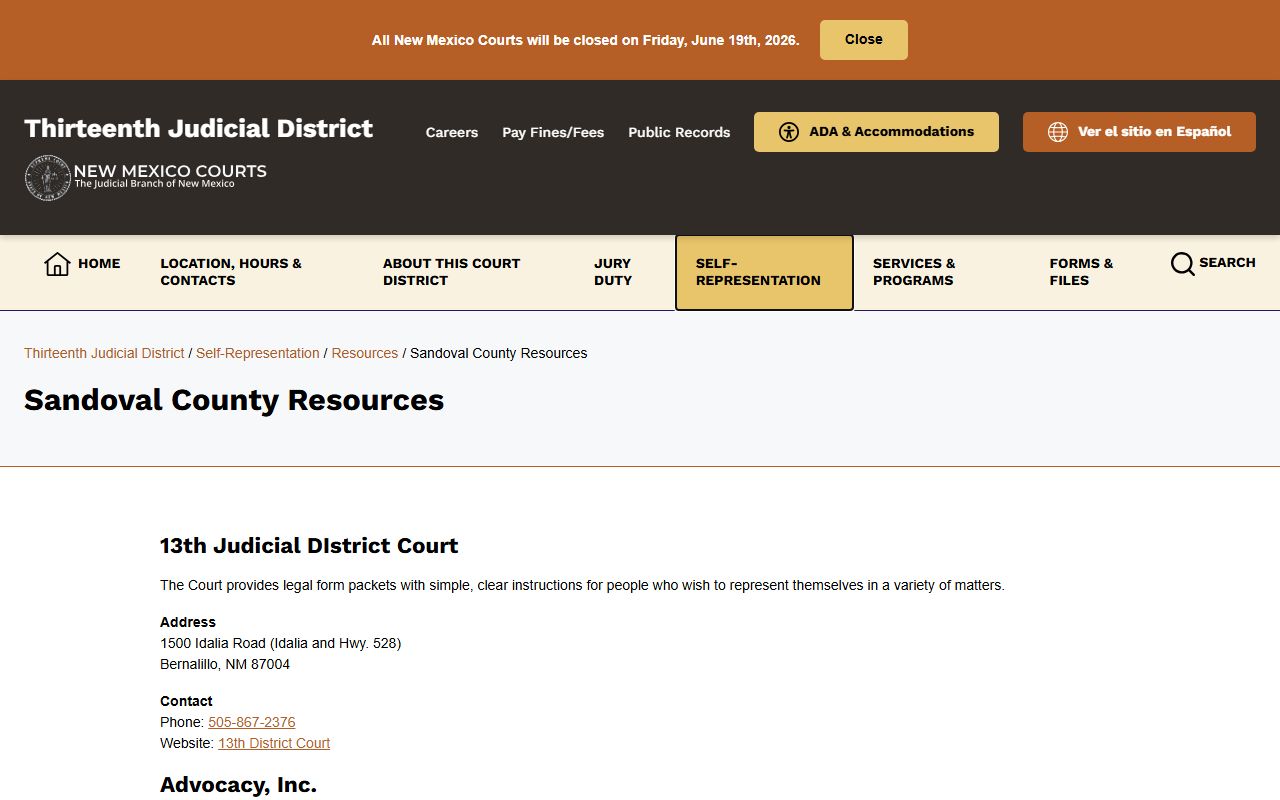Open ADA & Accommodations button
The width and height of the screenshot is (1280, 800).
click(876, 132)
